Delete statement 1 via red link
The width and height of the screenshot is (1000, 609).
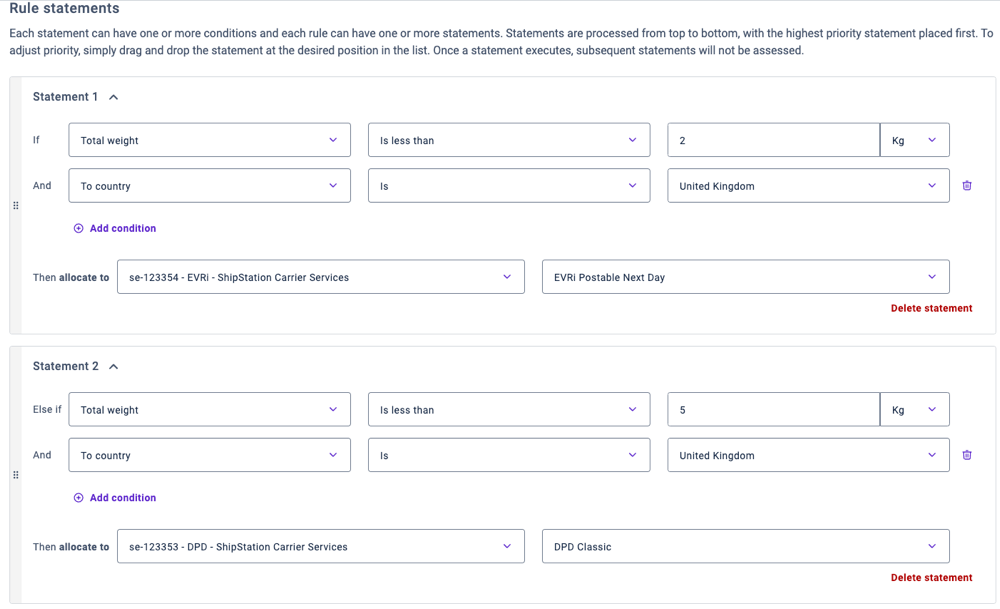[x=931, y=309]
